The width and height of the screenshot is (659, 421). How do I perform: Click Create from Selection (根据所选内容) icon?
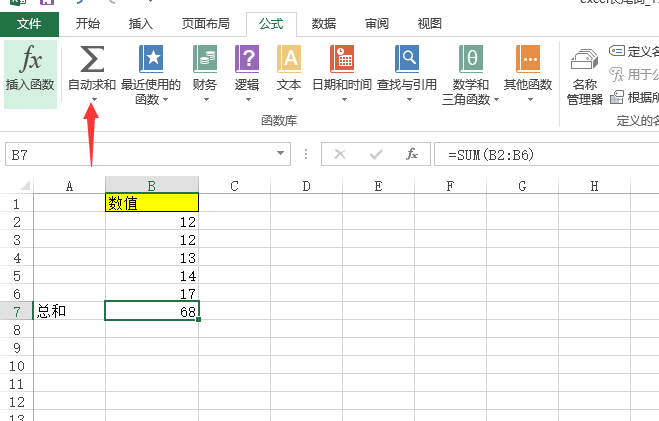click(617, 97)
